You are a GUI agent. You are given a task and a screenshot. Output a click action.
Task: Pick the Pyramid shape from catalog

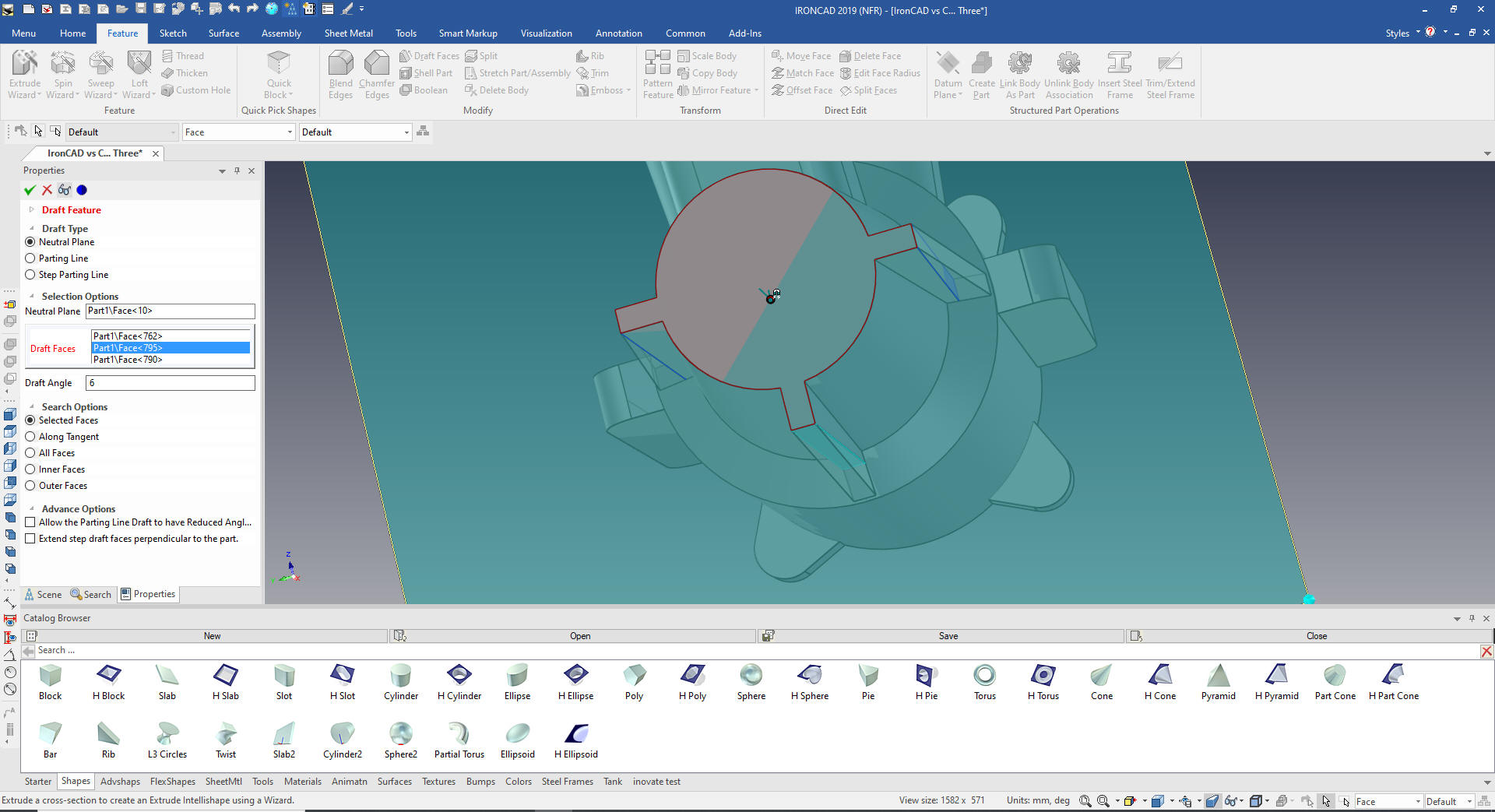(1218, 675)
